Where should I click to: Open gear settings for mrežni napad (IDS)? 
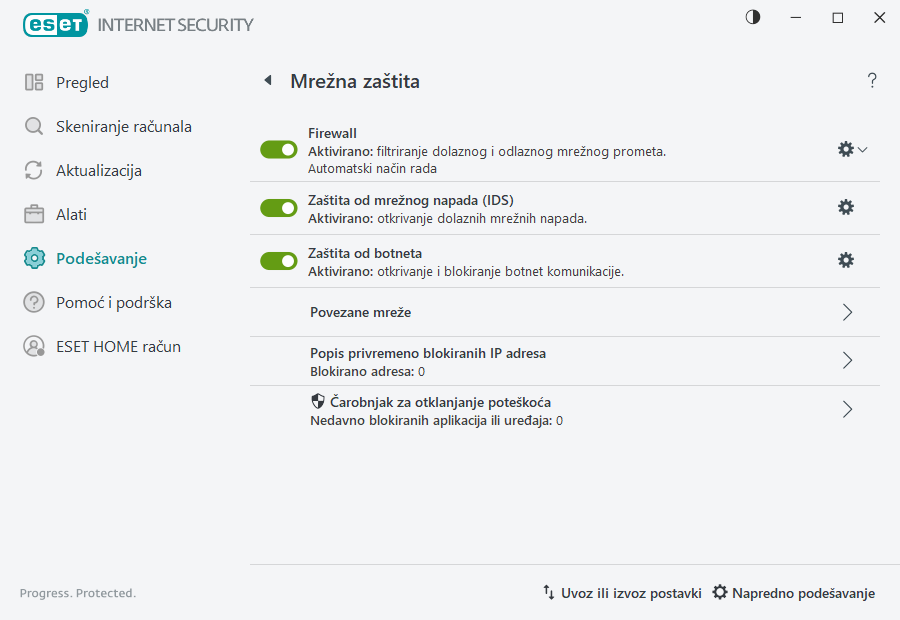(x=846, y=207)
